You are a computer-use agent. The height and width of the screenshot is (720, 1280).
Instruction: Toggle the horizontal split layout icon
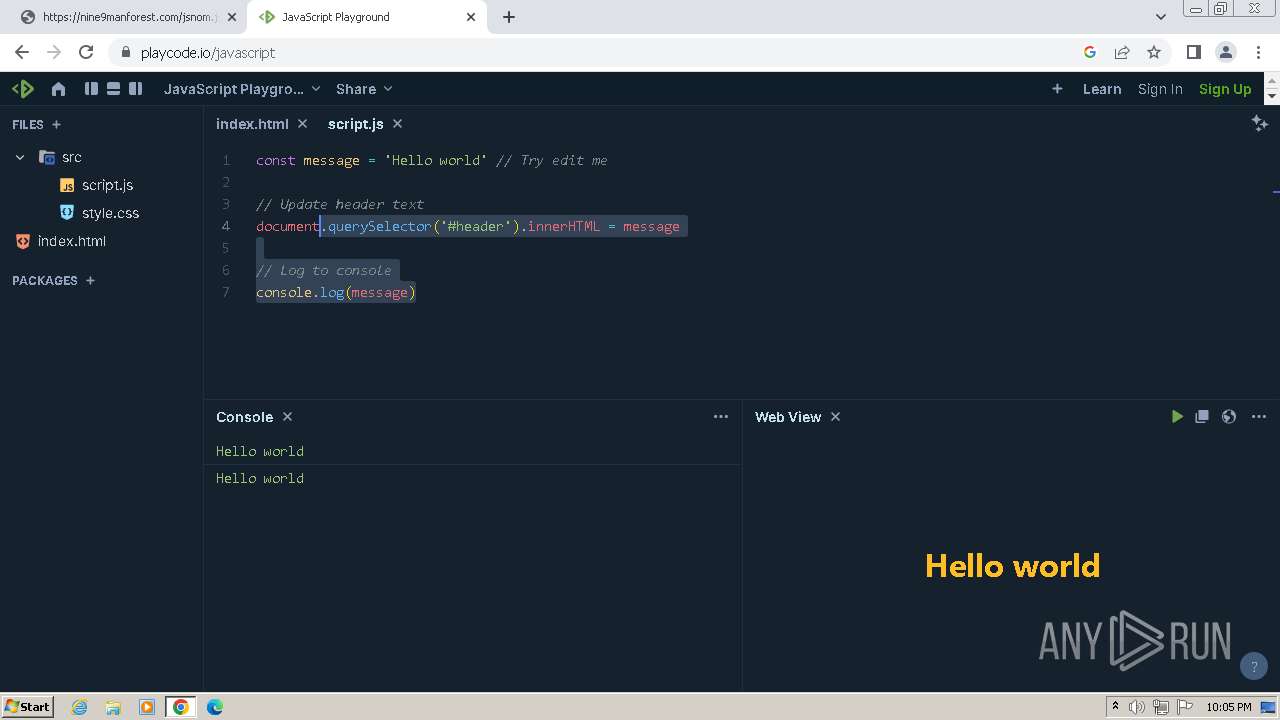[113, 89]
